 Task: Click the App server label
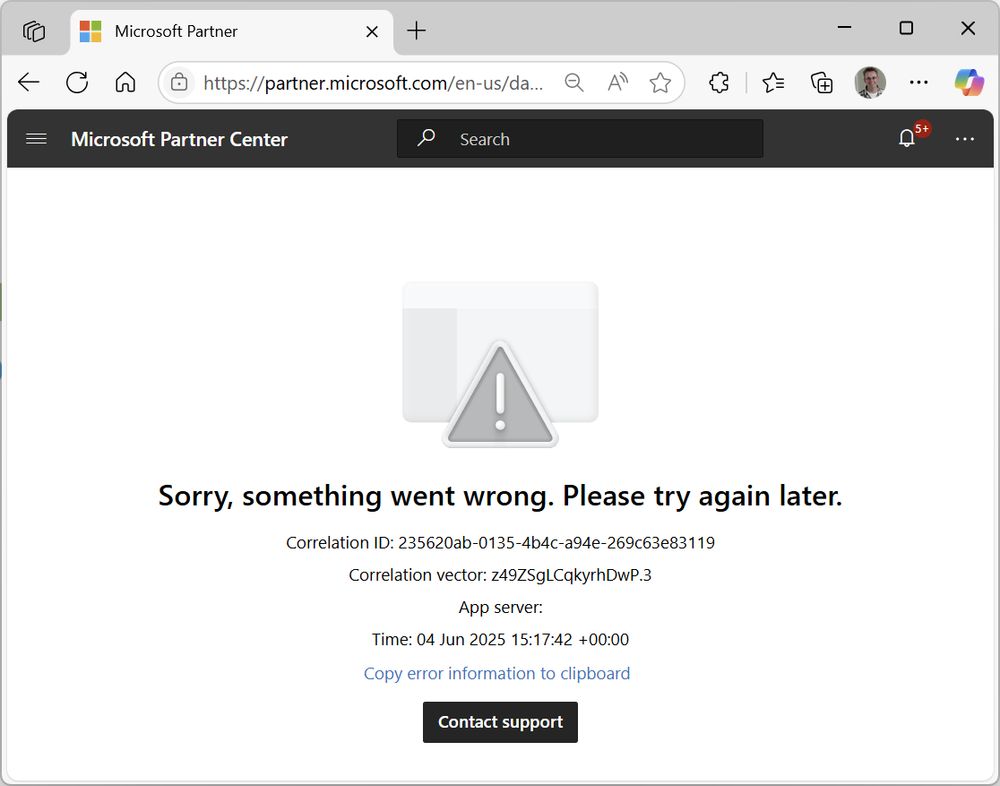(501, 607)
